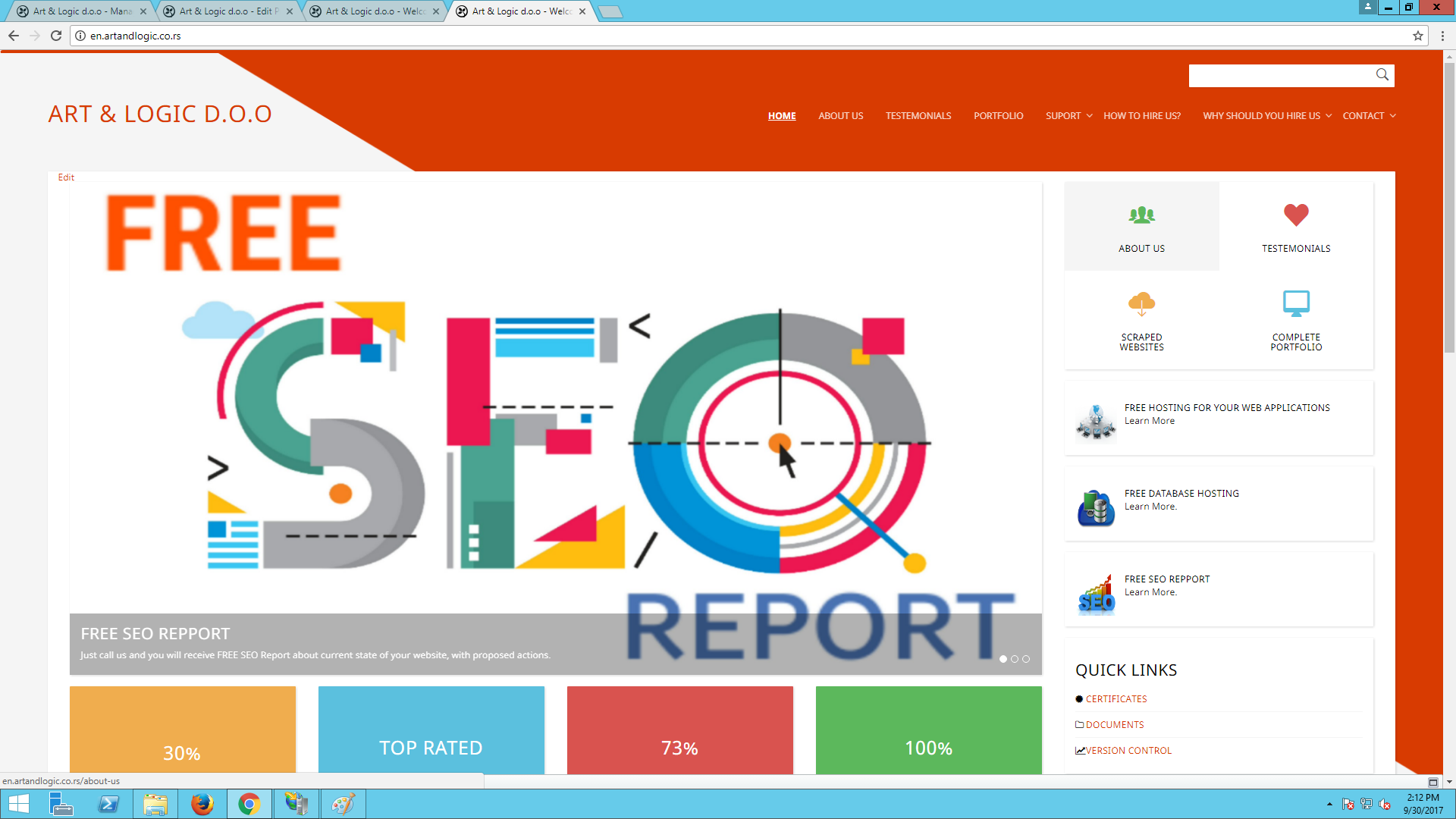Click the Chrome forward arrow

[x=35, y=36]
